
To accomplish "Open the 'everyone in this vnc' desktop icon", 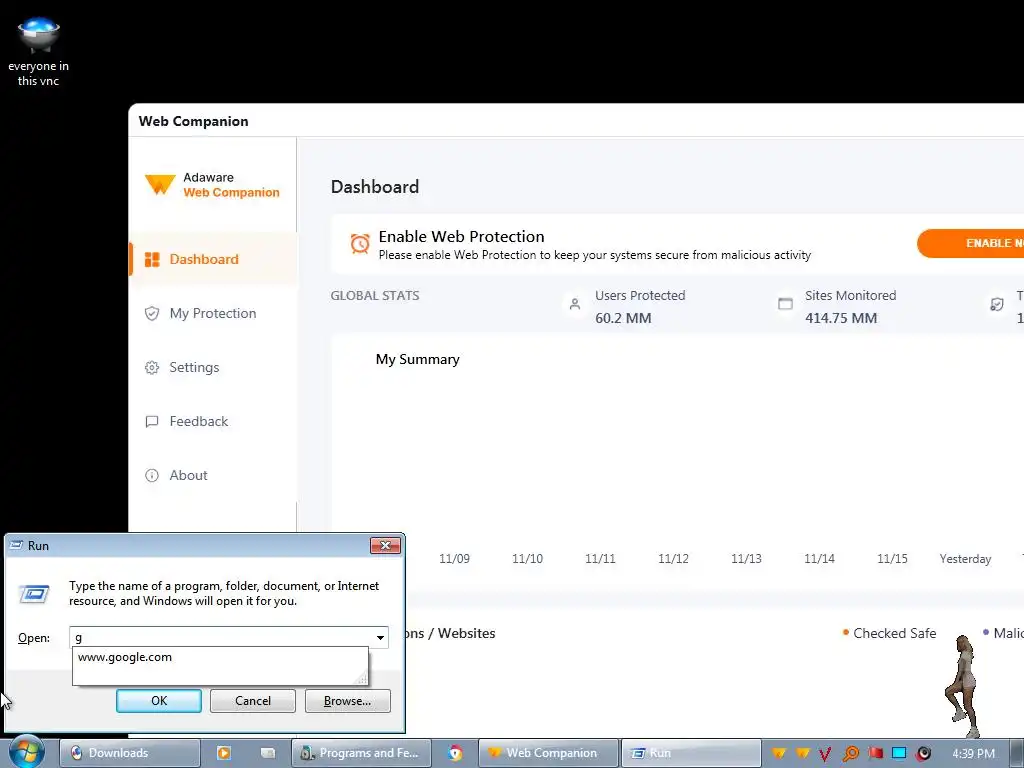I will point(39,52).
